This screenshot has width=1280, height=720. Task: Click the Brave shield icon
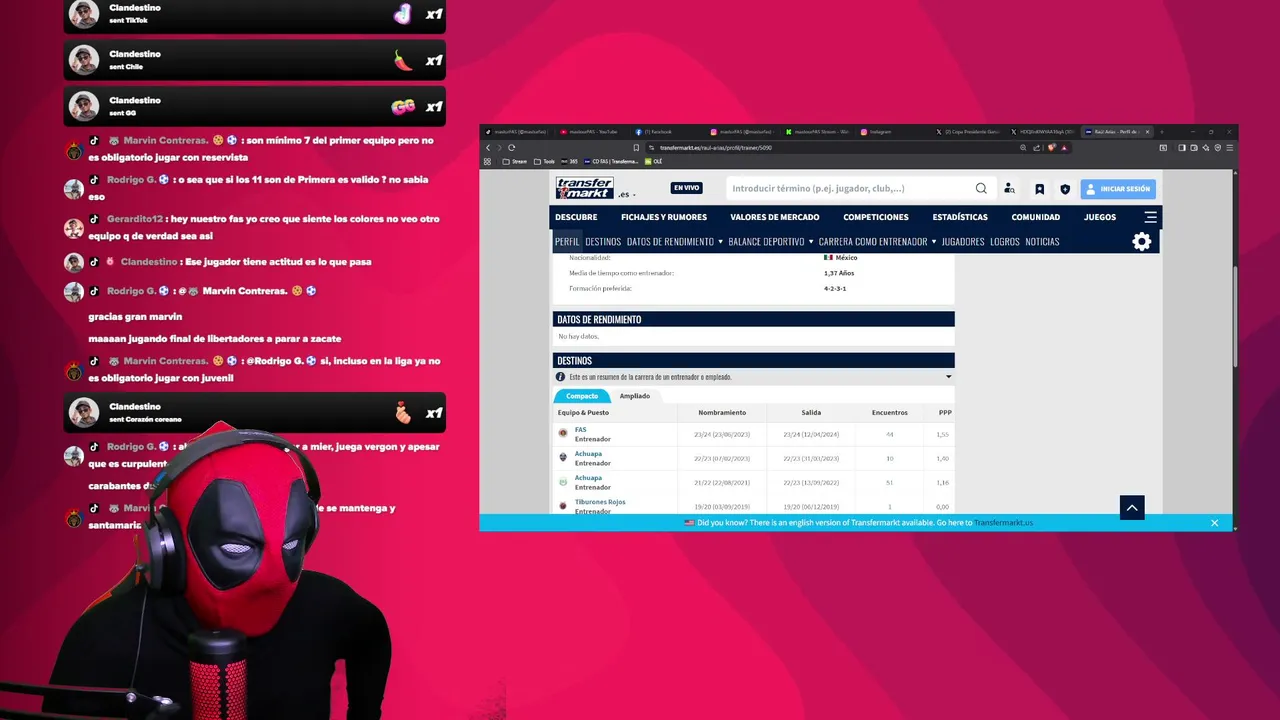[1051, 147]
